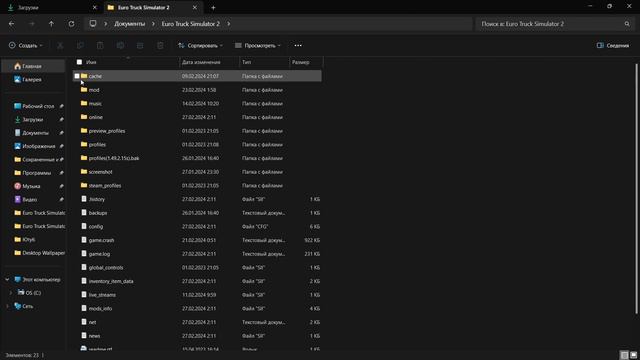Image resolution: width=640 pixels, height=360 pixels.
Task: Open the Просмотреть dropdown
Action: point(258,45)
